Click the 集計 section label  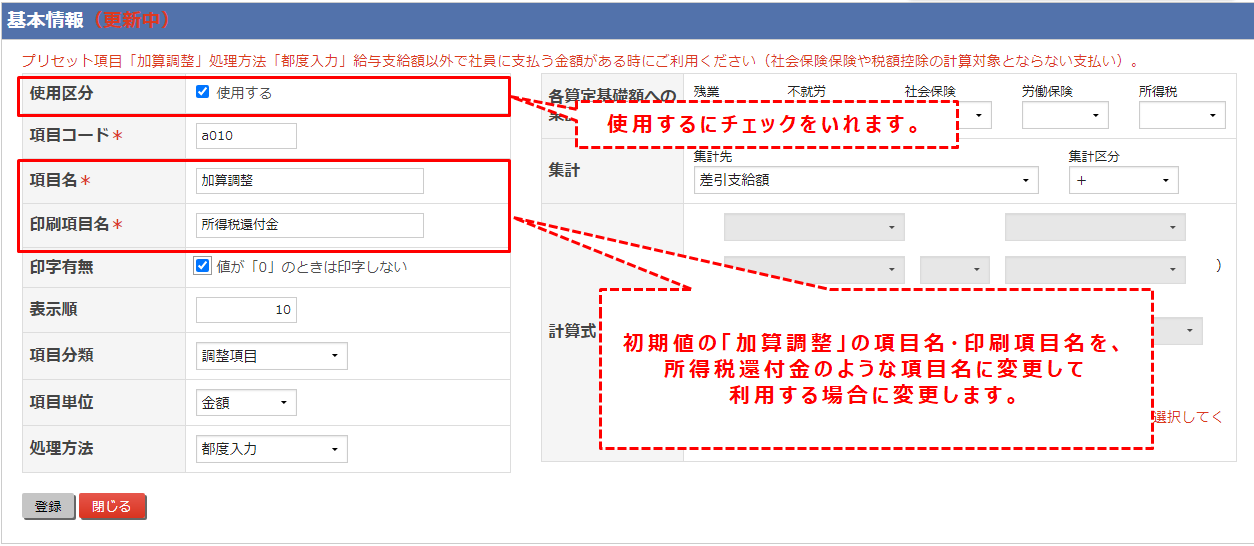pos(565,170)
